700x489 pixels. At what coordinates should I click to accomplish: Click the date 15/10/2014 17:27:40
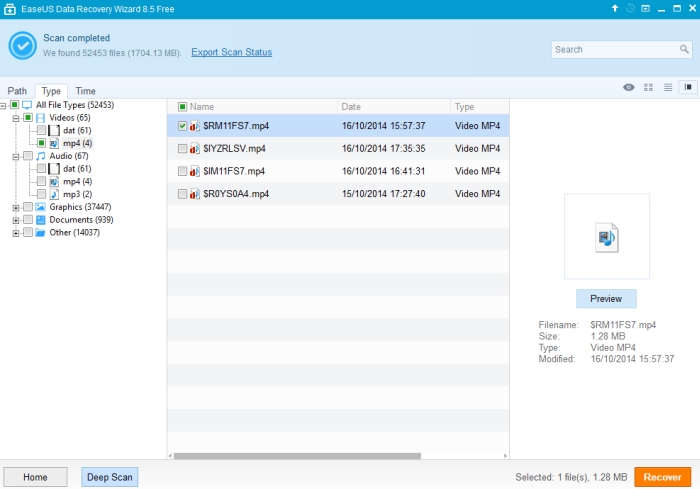[383, 194]
